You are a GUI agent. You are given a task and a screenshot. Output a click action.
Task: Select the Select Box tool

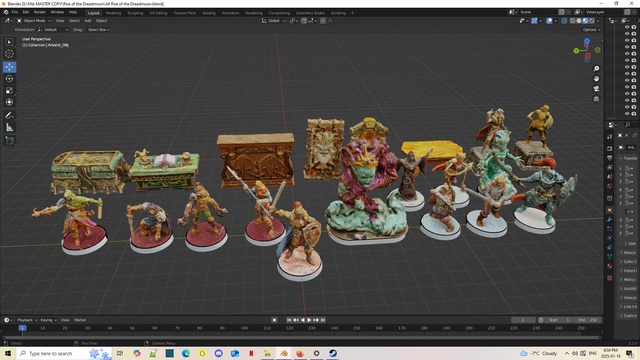[x=9, y=42]
